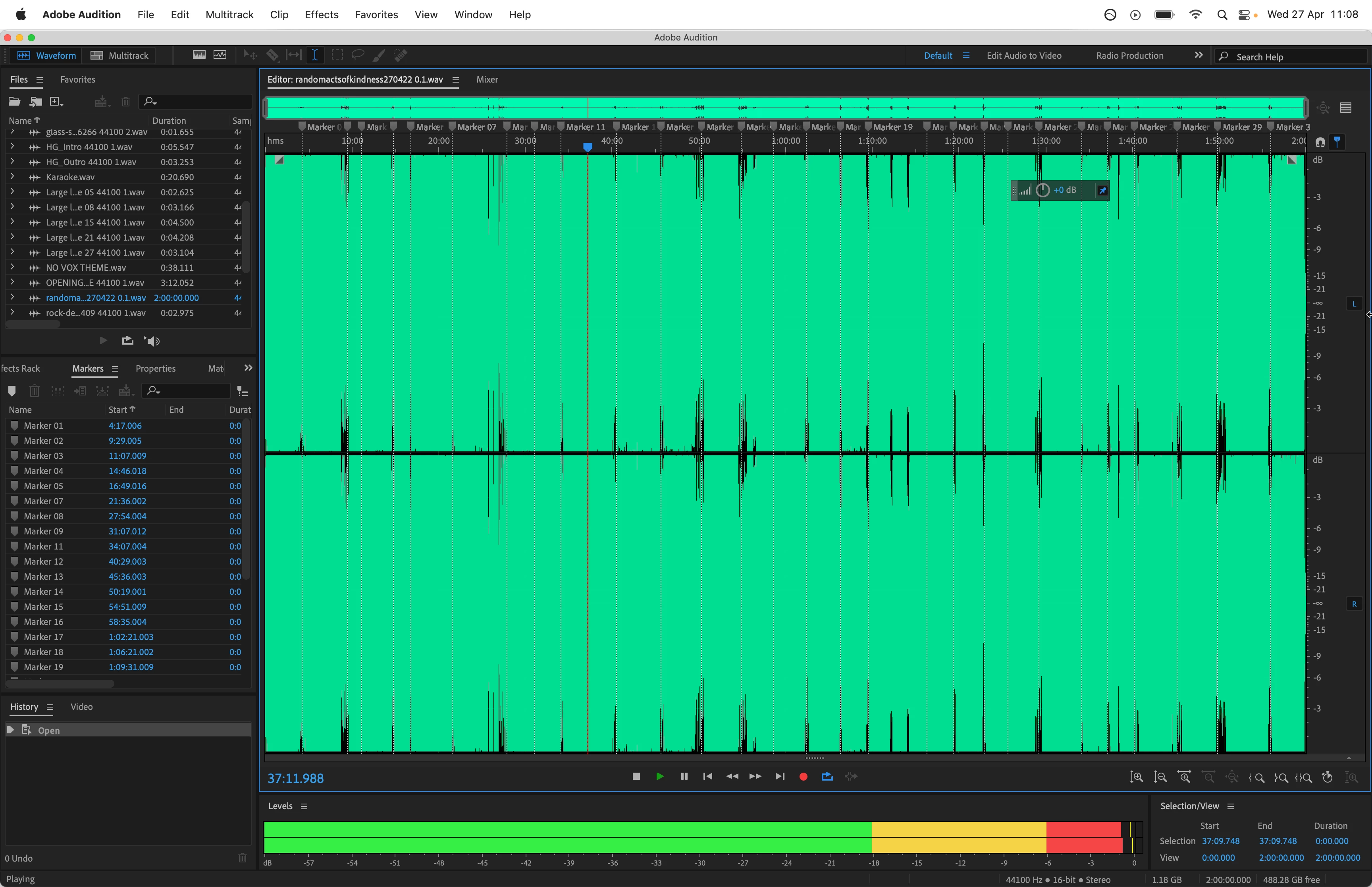Select Marker 12 in markers list

pyautogui.click(x=43, y=561)
